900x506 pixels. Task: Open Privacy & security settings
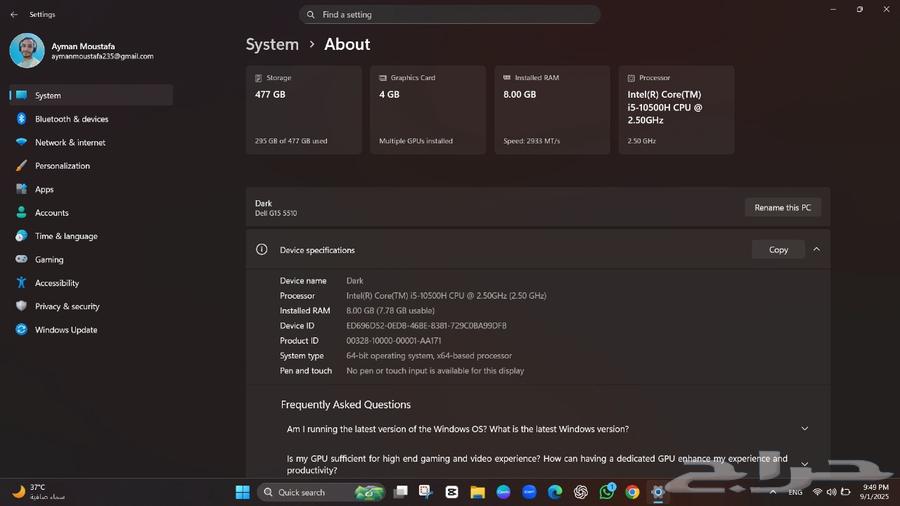[91, 306]
